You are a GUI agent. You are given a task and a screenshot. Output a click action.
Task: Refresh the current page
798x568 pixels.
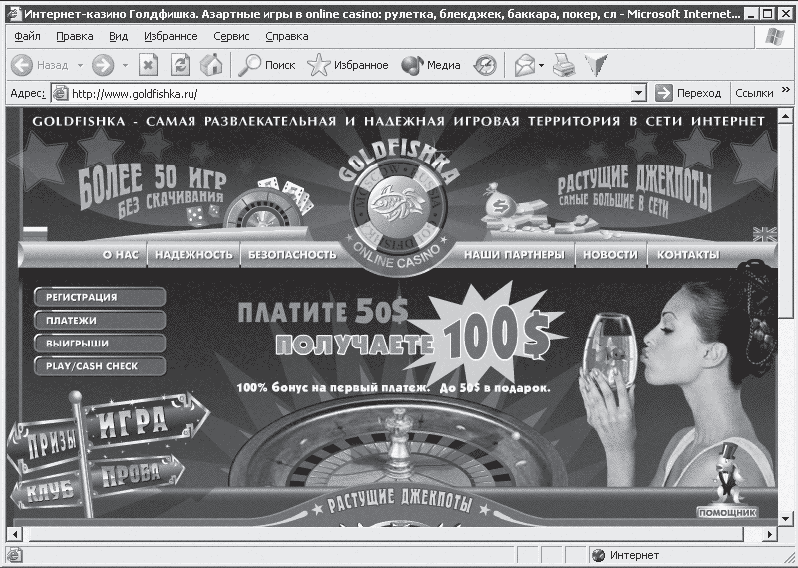tap(181, 65)
